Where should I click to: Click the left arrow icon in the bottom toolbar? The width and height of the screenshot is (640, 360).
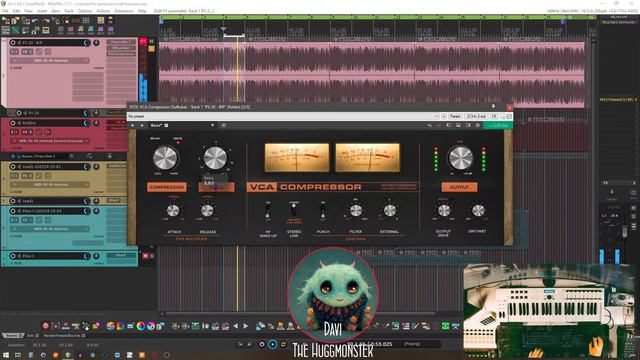click(236, 326)
